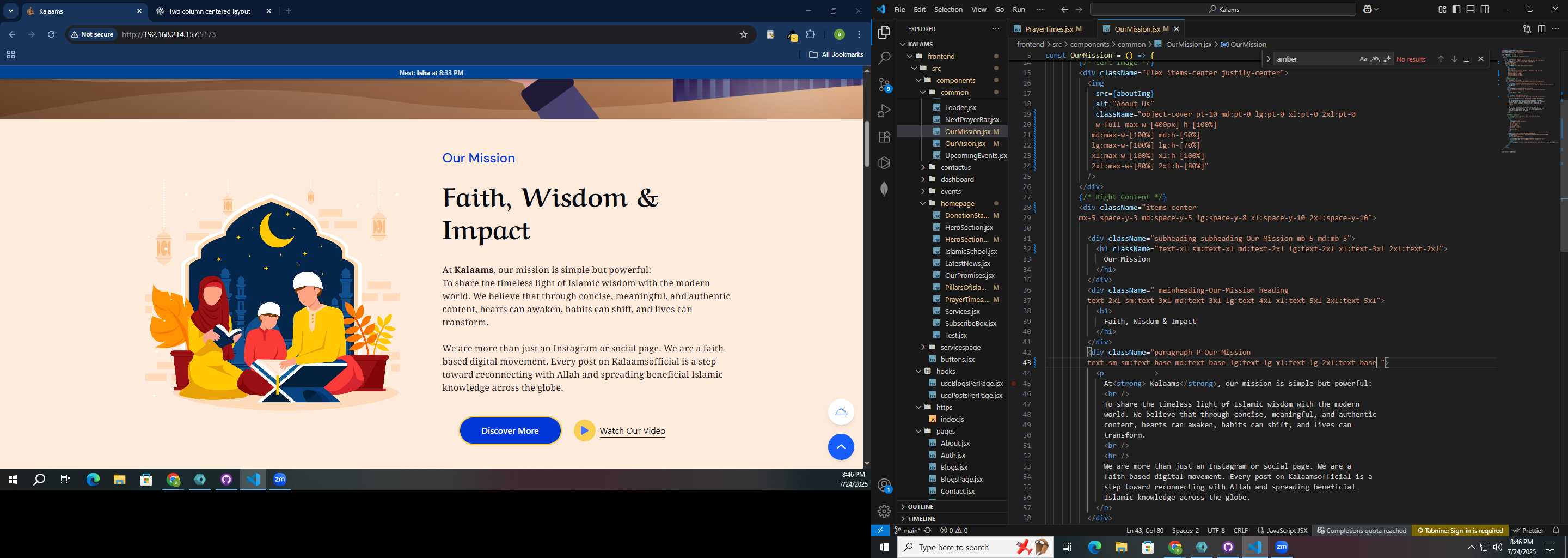Toggle the primary side bar layout button
The width and height of the screenshot is (1568, 558).
(x=1456, y=9)
